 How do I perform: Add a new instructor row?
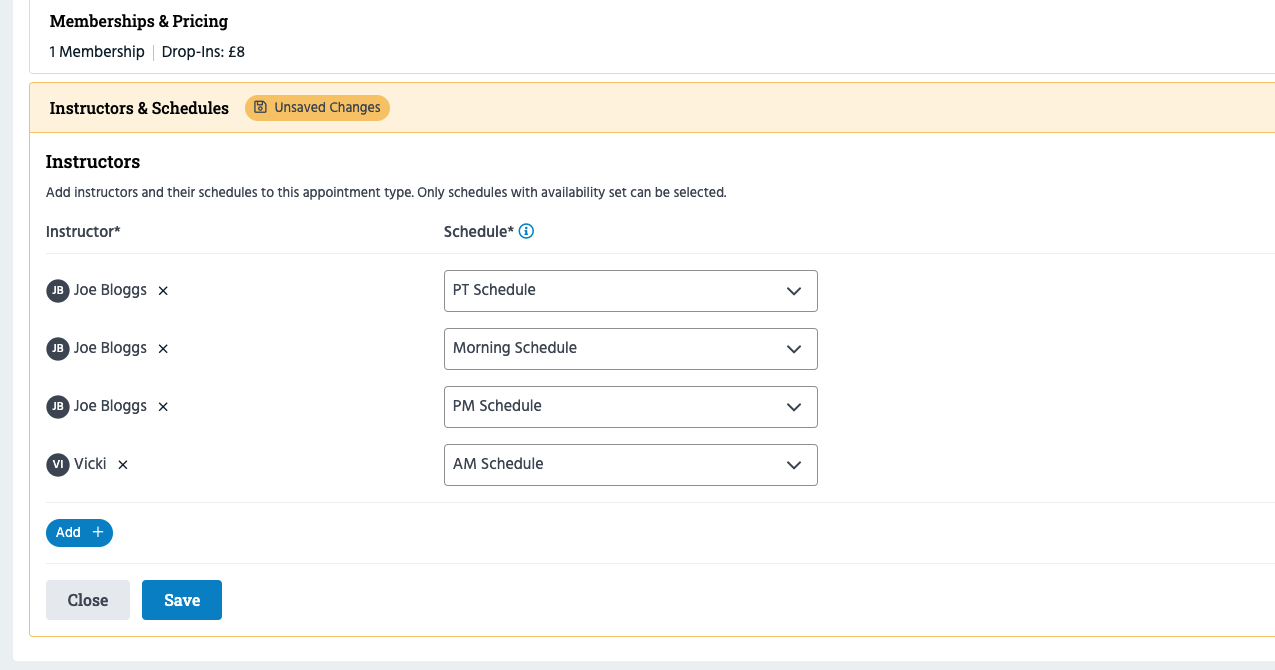[x=79, y=533]
